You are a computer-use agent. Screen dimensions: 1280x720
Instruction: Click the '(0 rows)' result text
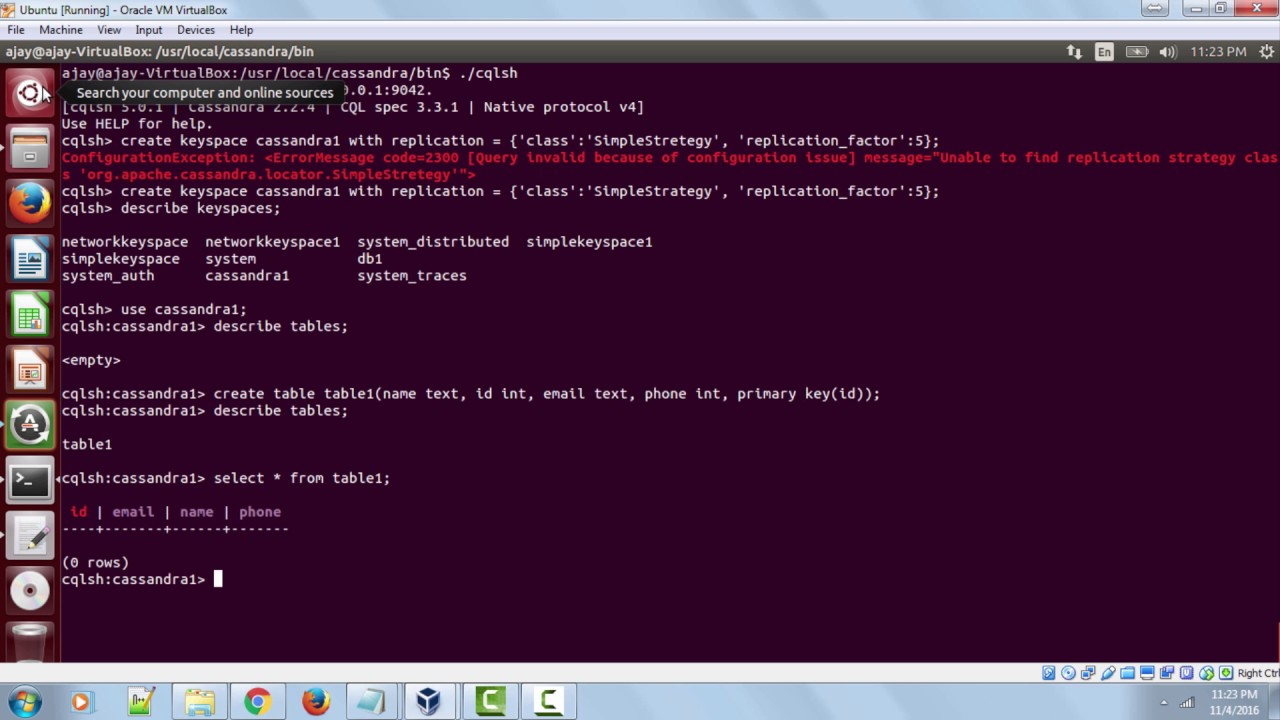(95, 562)
